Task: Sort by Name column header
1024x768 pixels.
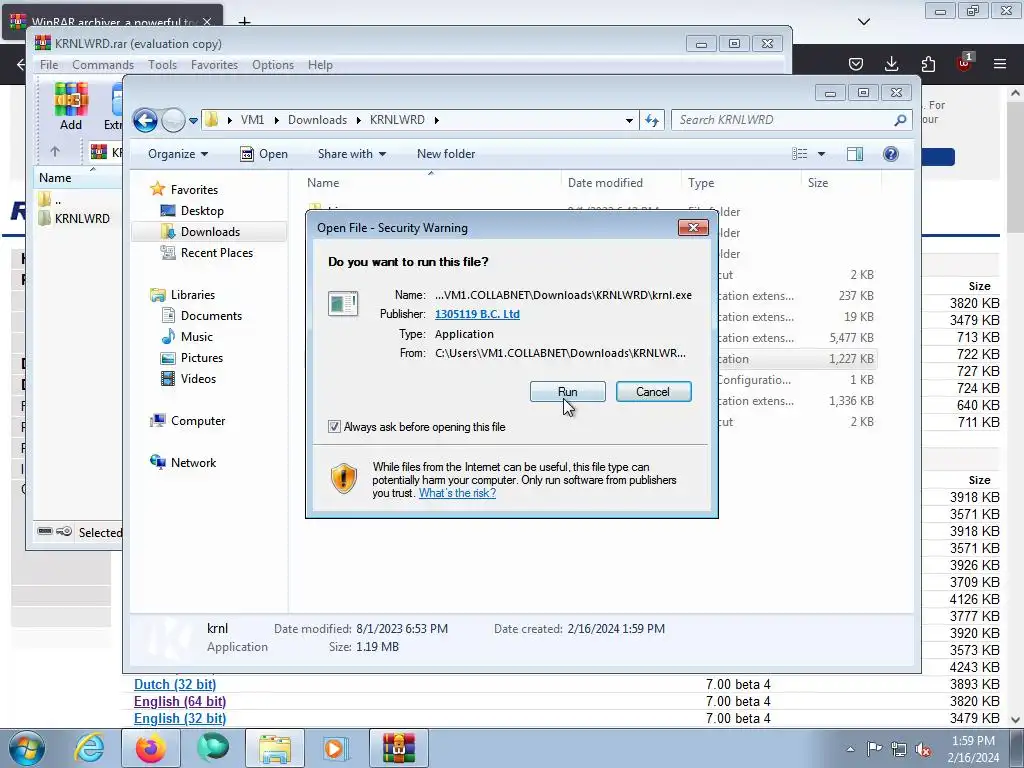Action: pos(431,183)
